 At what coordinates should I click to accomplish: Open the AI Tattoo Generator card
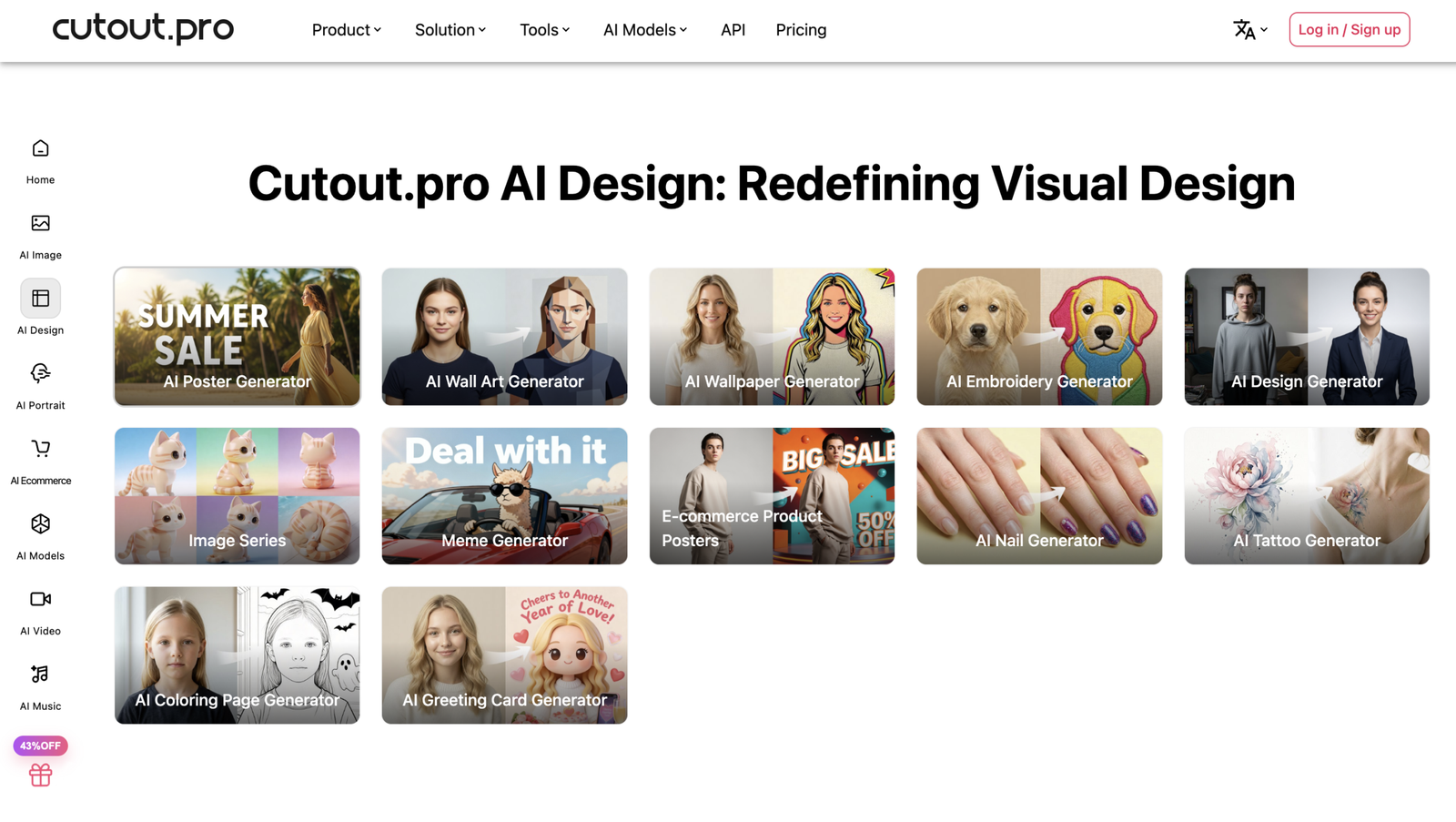pos(1307,496)
